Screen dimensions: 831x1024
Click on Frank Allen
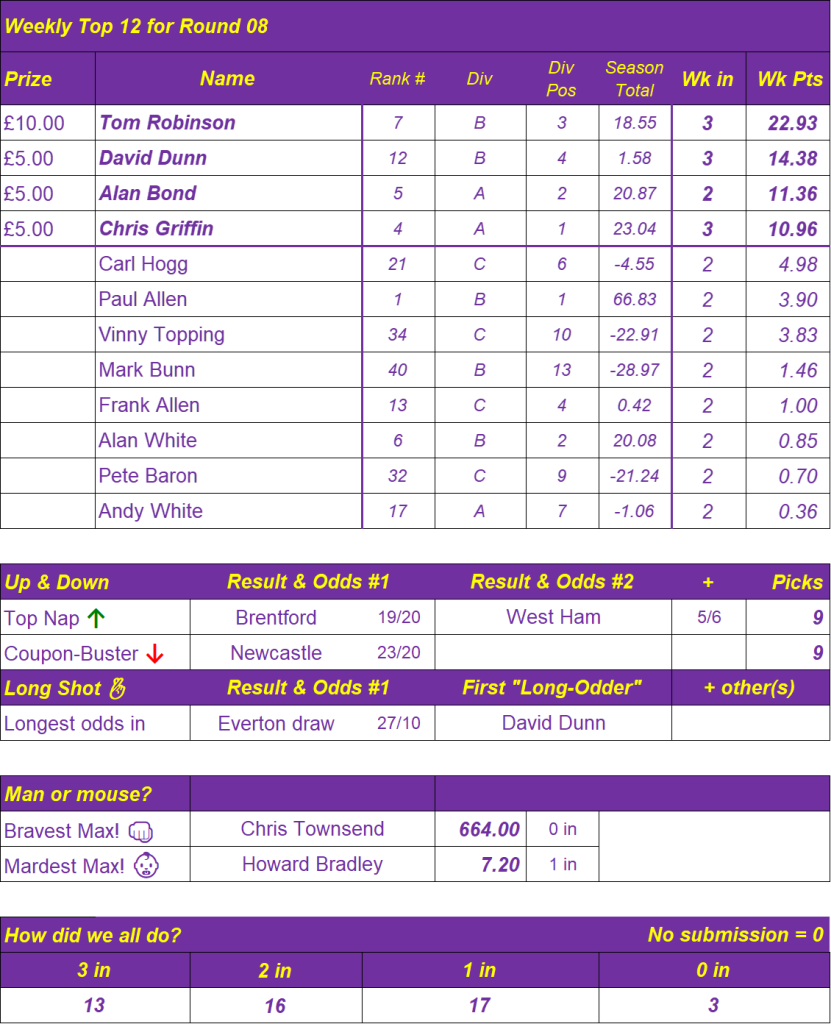pos(149,405)
